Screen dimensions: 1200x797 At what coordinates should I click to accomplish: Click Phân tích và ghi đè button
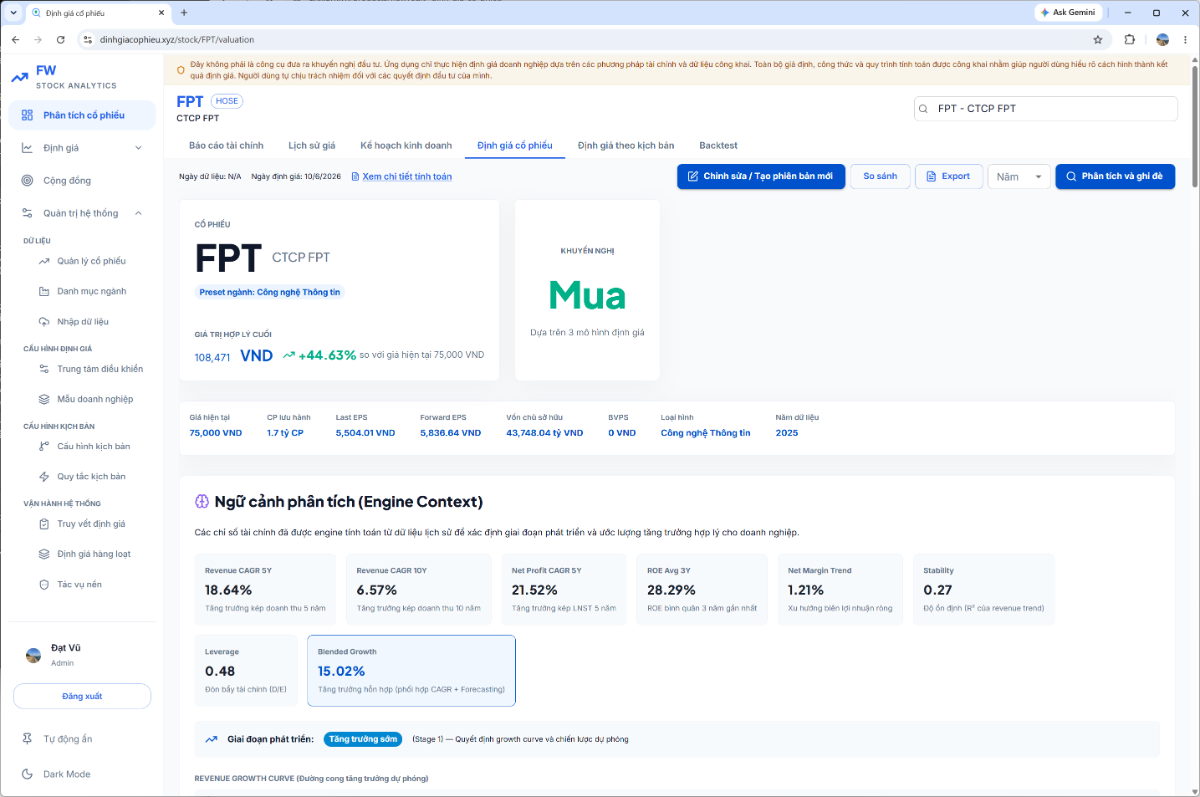point(1115,177)
